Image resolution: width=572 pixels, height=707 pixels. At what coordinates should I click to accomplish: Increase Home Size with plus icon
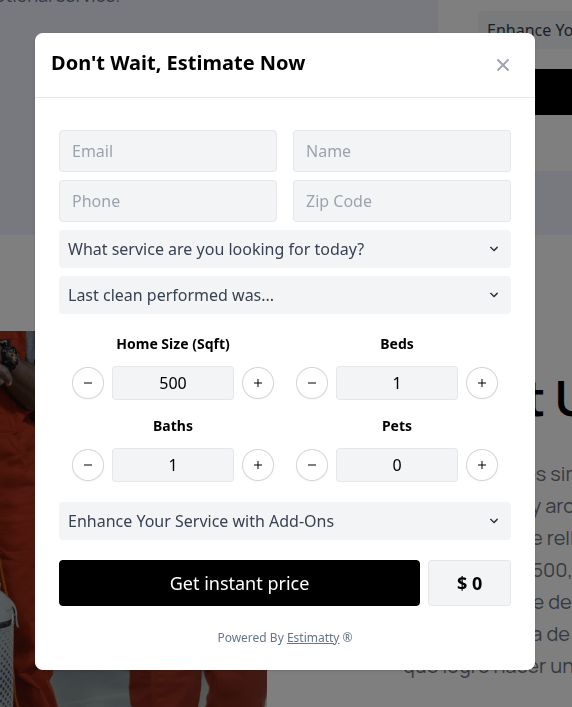258,383
